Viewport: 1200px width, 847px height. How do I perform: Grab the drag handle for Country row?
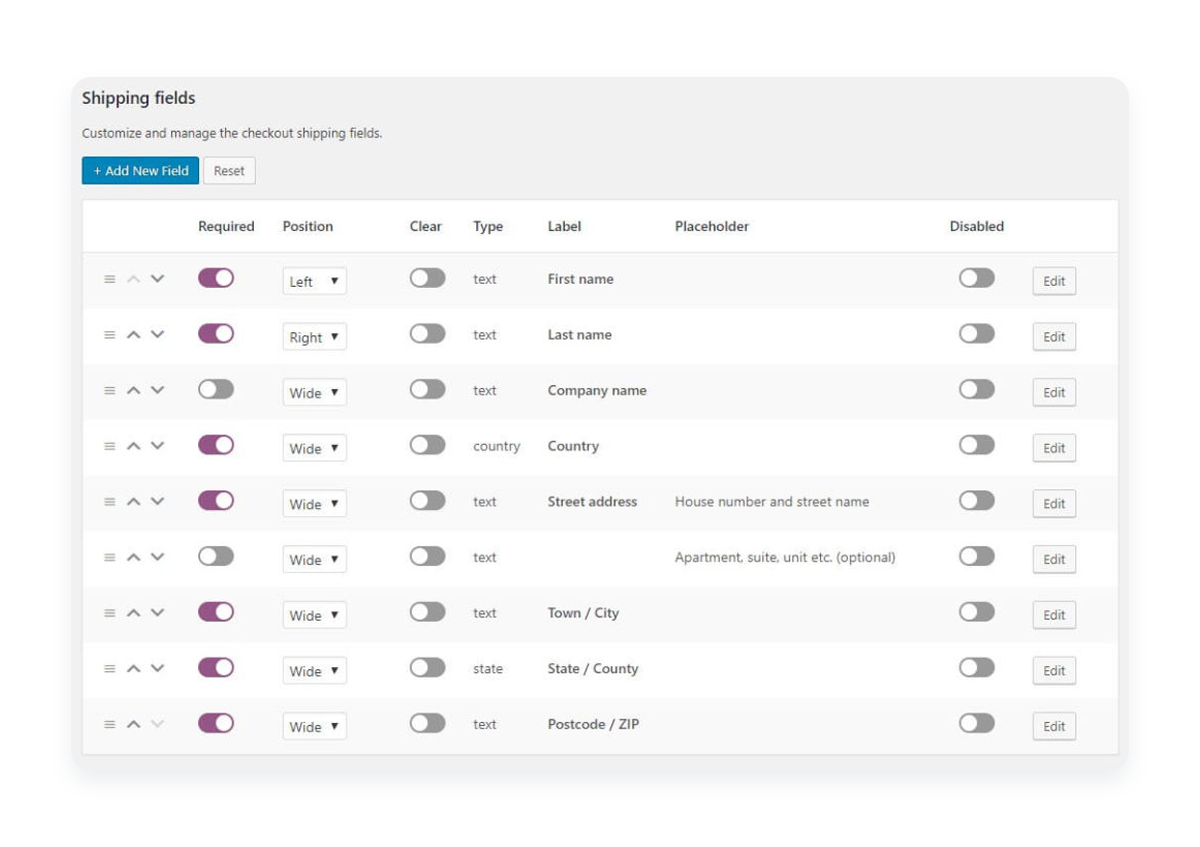point(110,446)
